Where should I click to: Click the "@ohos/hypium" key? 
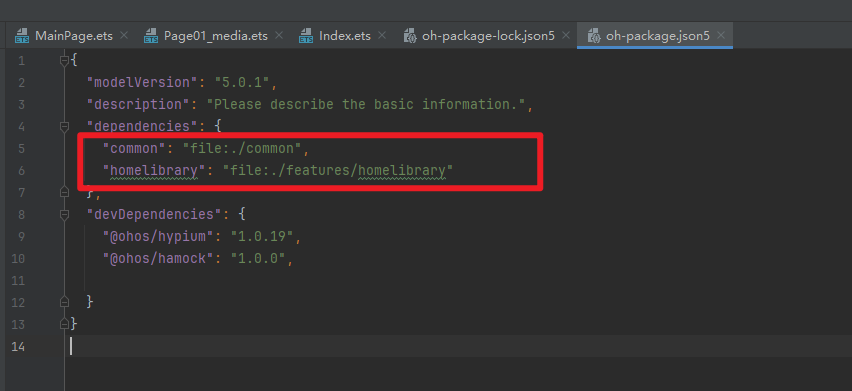pyautogui.click(x=158, y=237)
